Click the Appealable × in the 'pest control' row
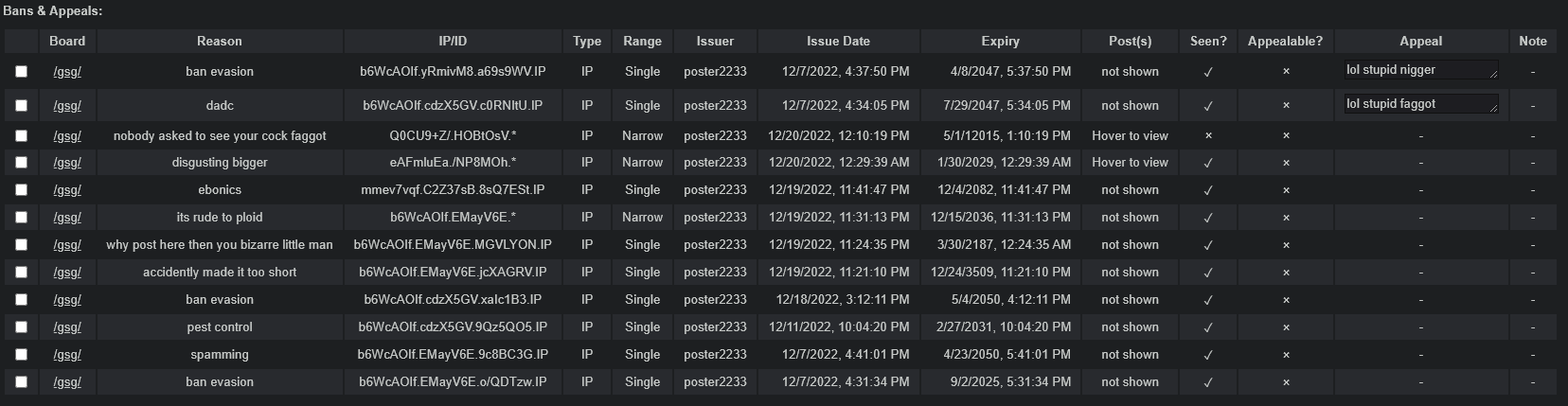This screenshot has width=1568, height=406. click(1285, 327)
